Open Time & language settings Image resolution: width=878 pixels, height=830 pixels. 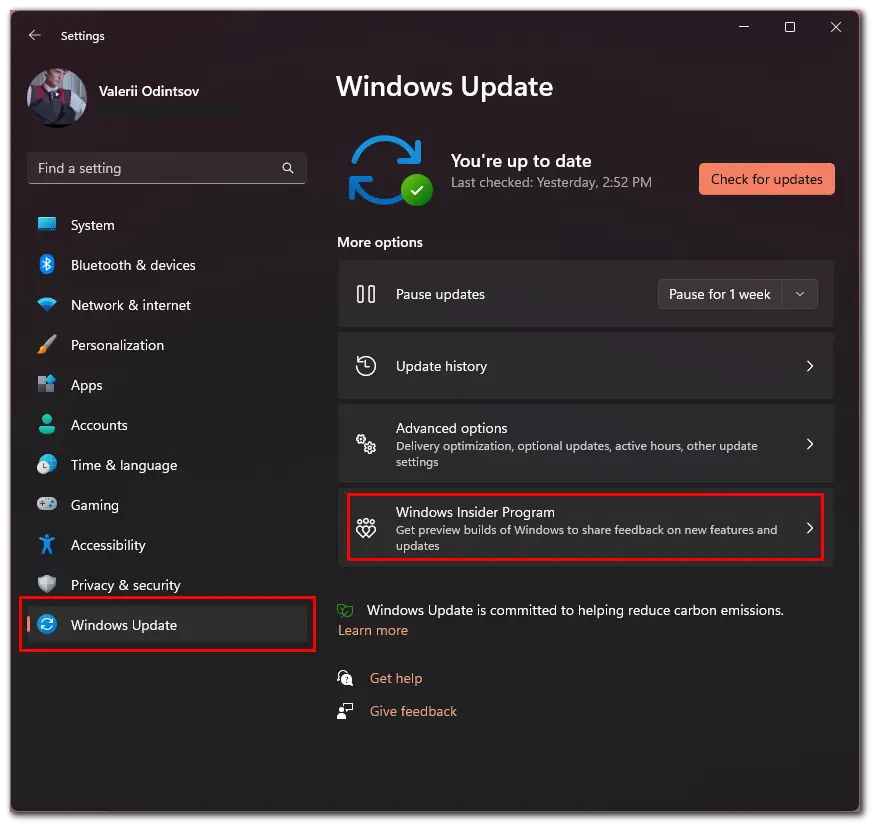(167, 464)
